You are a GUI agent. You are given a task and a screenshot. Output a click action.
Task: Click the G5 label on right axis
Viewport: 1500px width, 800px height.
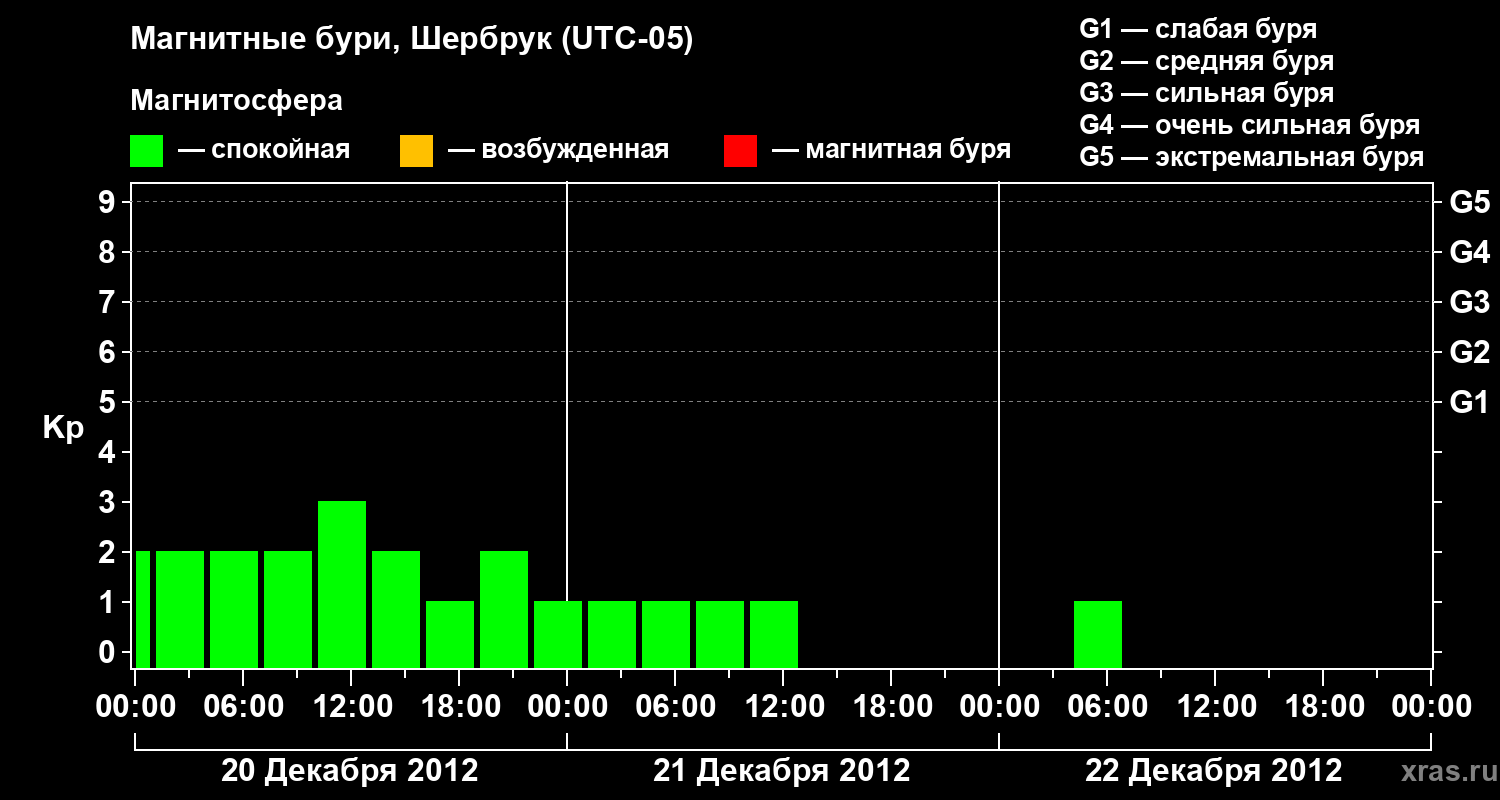[x=1469, y=202]
